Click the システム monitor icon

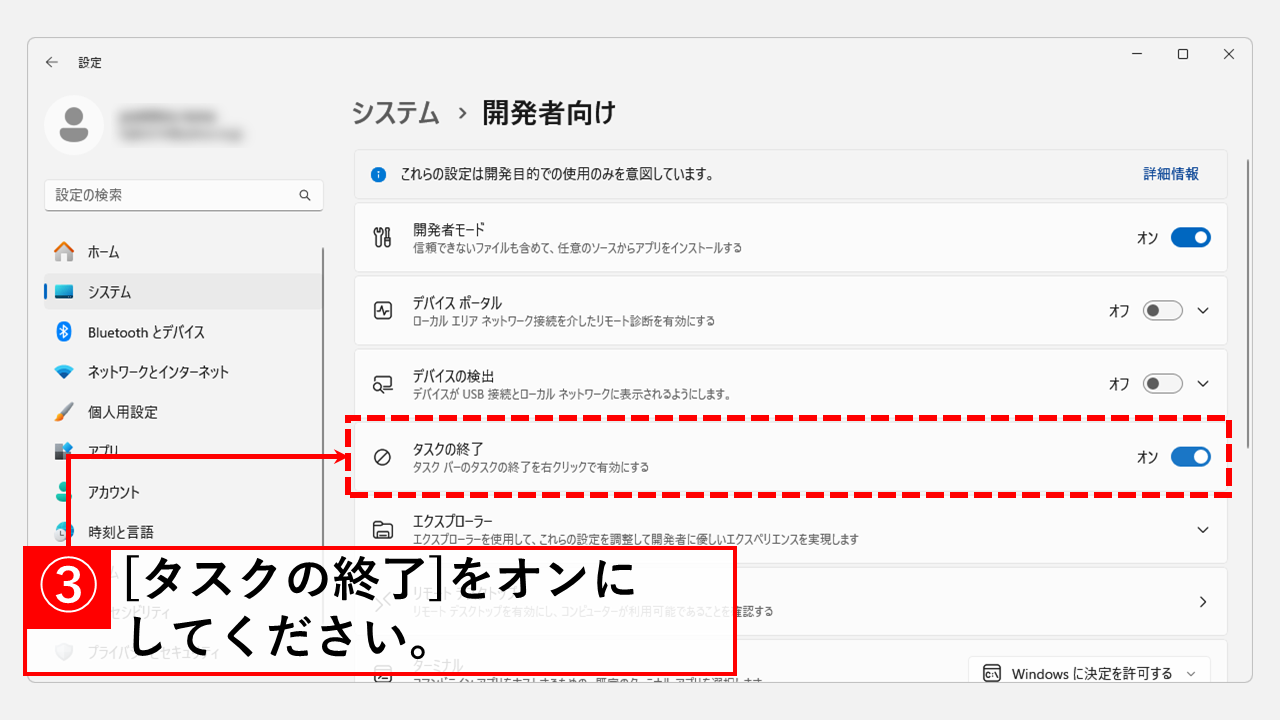64,292
